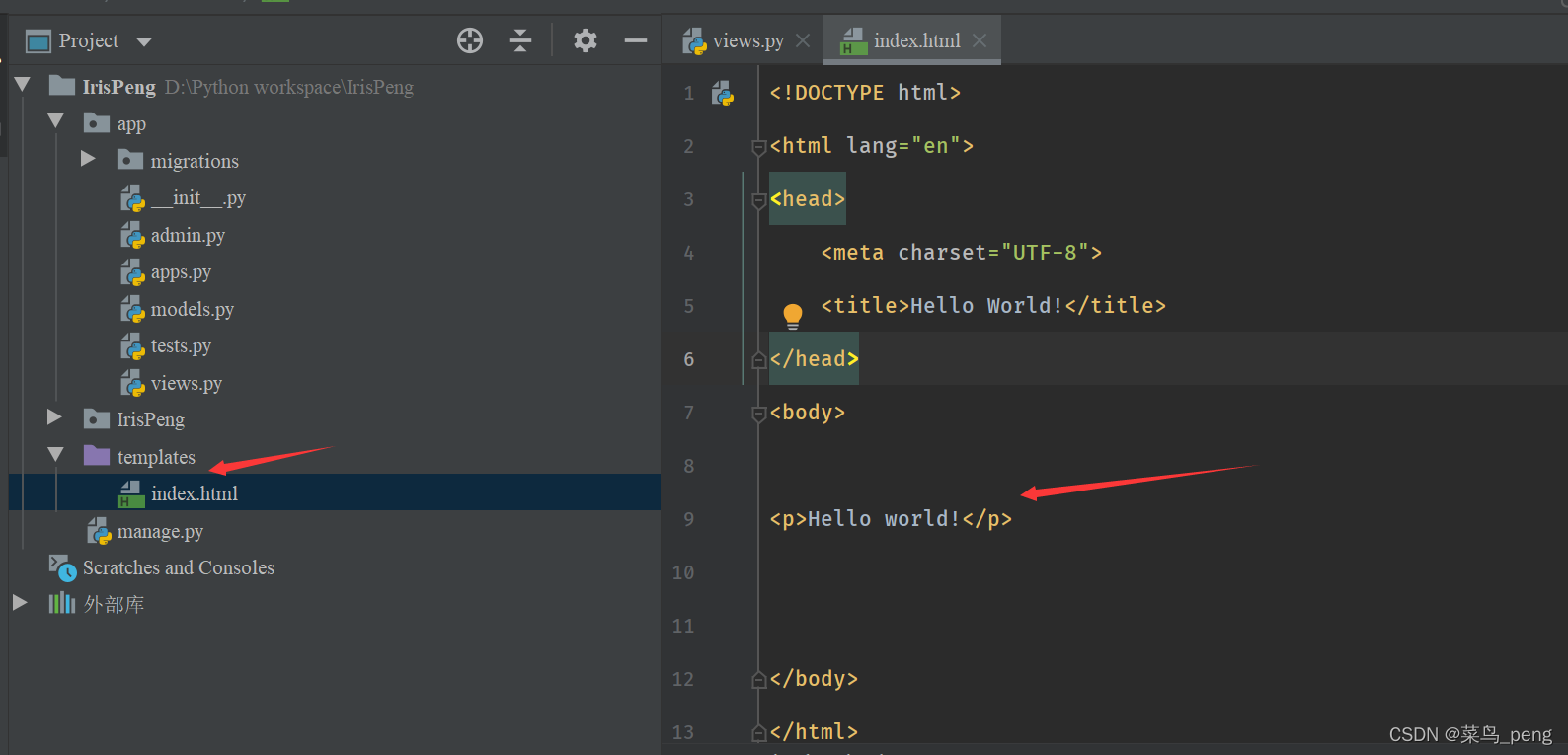Screen dimensions: 1568x755
Task: Collapse the app folder
Action: [x=55, y=122]
